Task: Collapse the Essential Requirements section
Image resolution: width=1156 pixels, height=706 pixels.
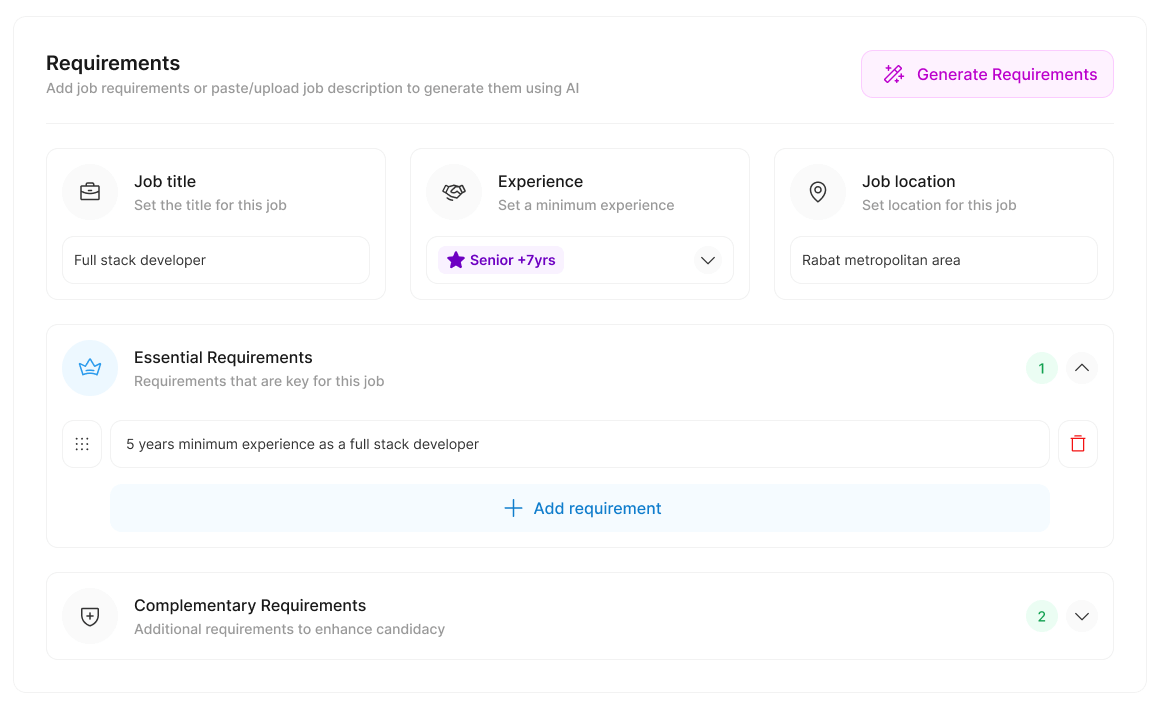Action: 1082,368
